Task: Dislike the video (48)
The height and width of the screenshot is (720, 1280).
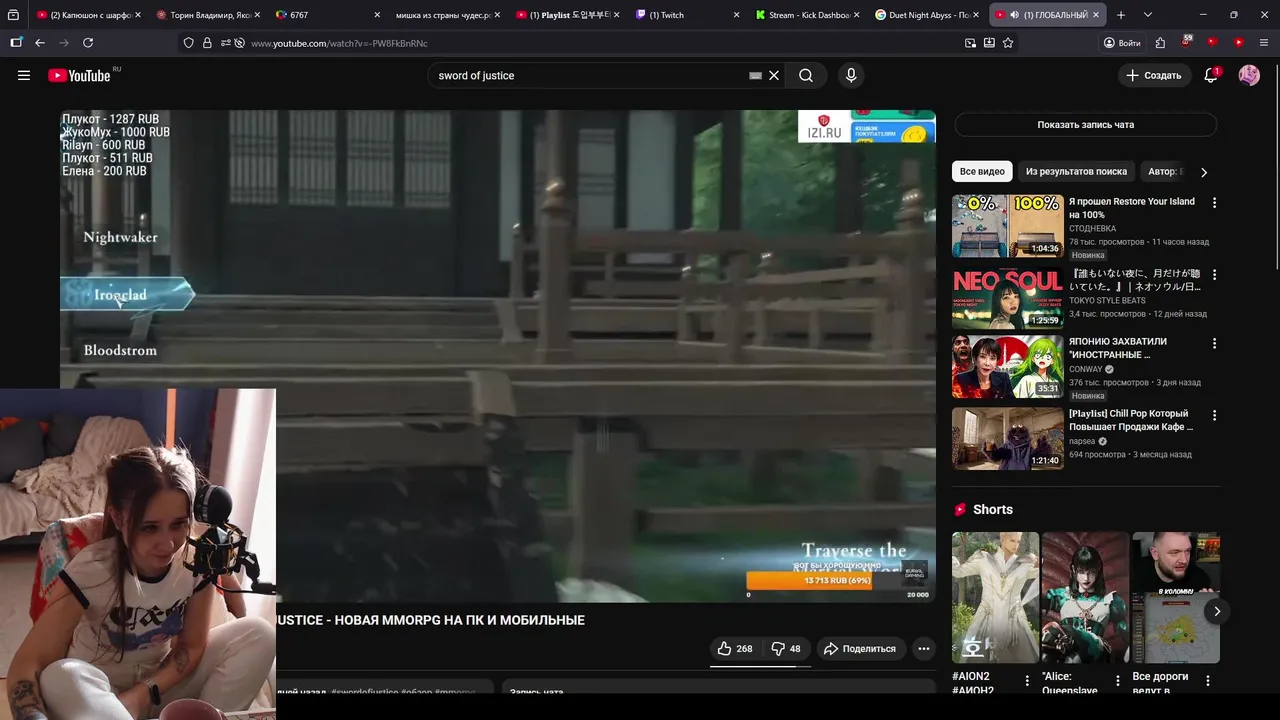Action: click(x=786, y=649)
